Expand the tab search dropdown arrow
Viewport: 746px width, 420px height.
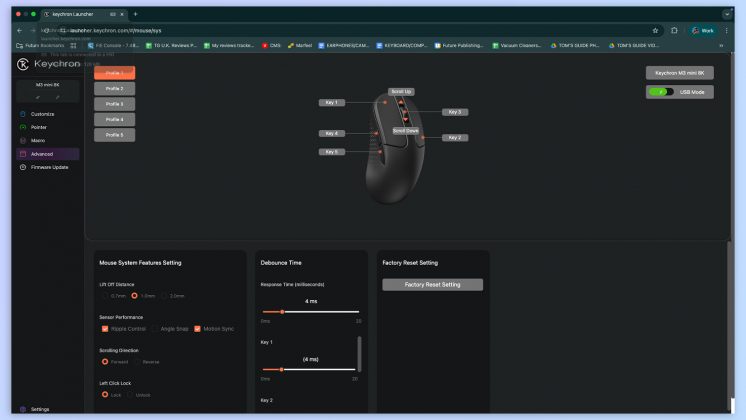(x=727, y=14)
